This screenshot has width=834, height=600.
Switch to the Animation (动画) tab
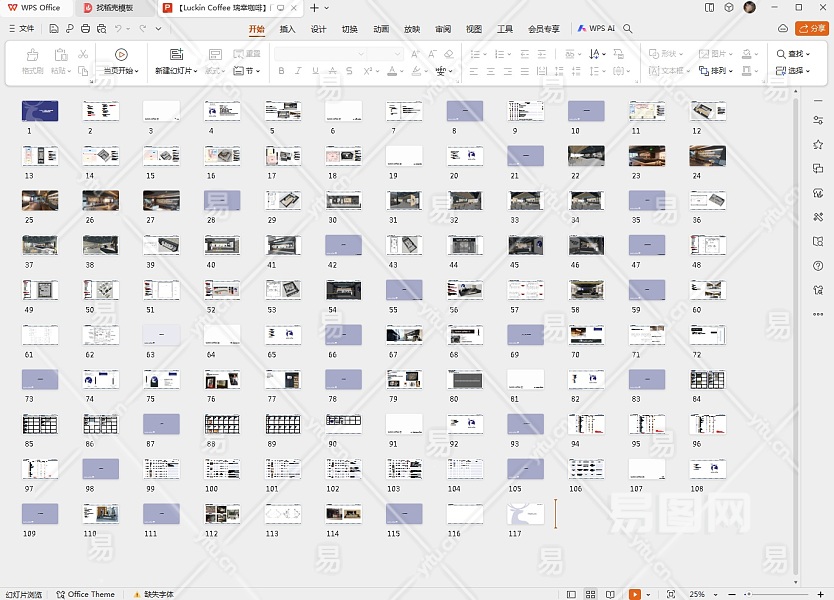click(381, 29)
